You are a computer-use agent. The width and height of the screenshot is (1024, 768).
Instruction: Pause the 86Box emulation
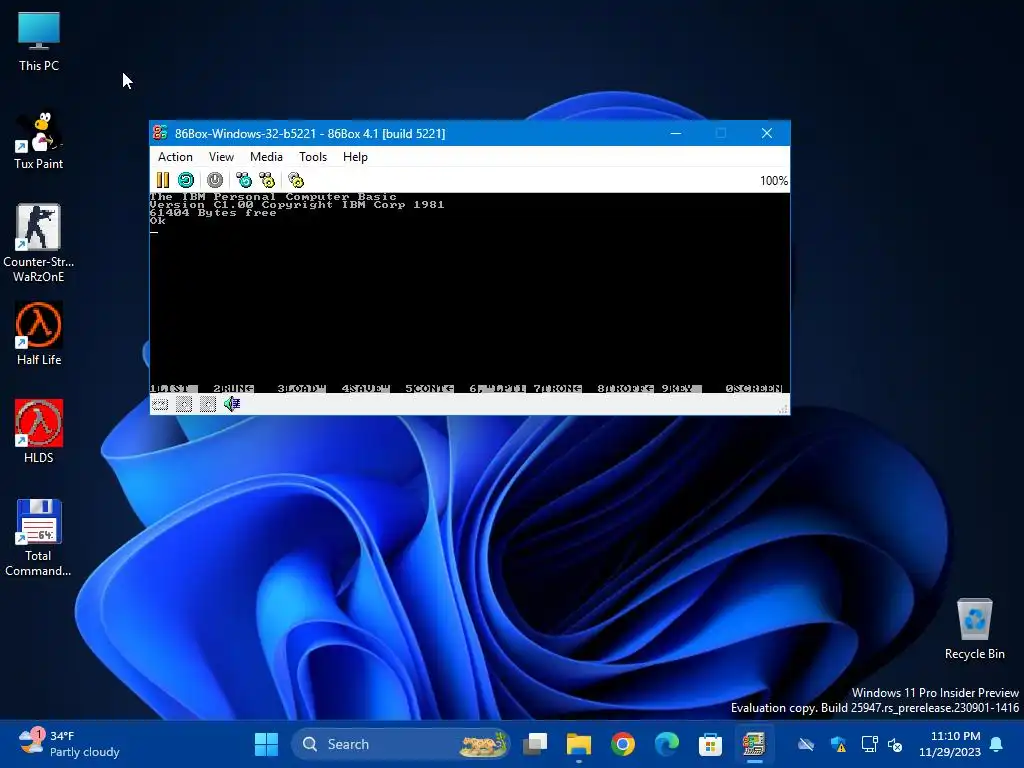tap(163, 180)
